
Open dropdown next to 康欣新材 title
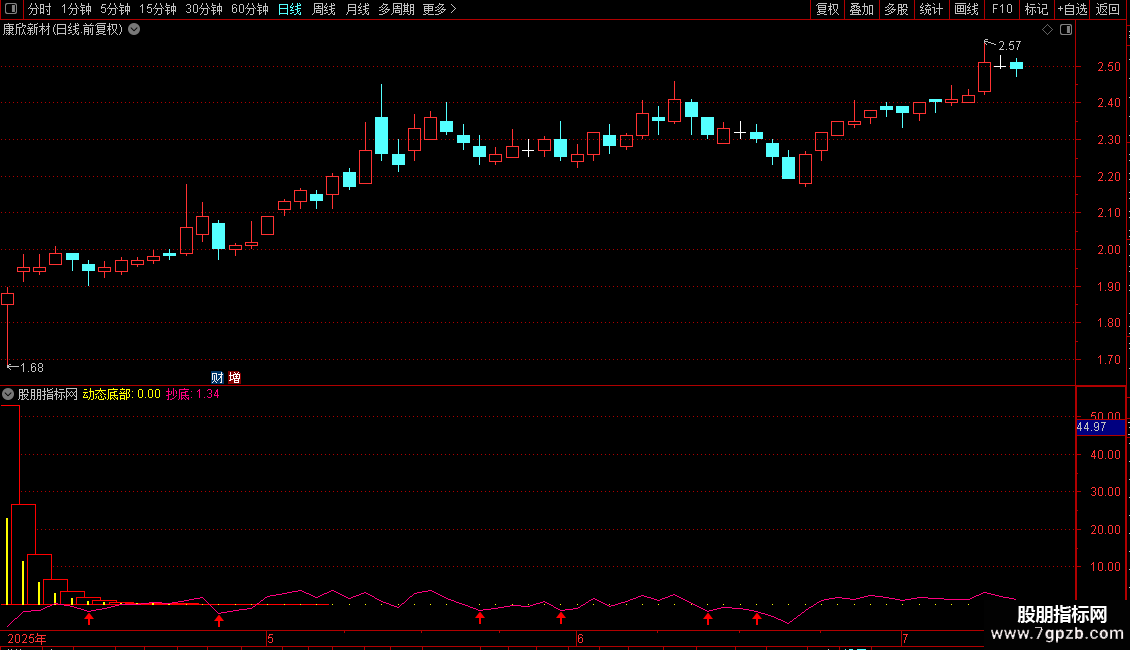pyautogui.click(x=134, y=30)
